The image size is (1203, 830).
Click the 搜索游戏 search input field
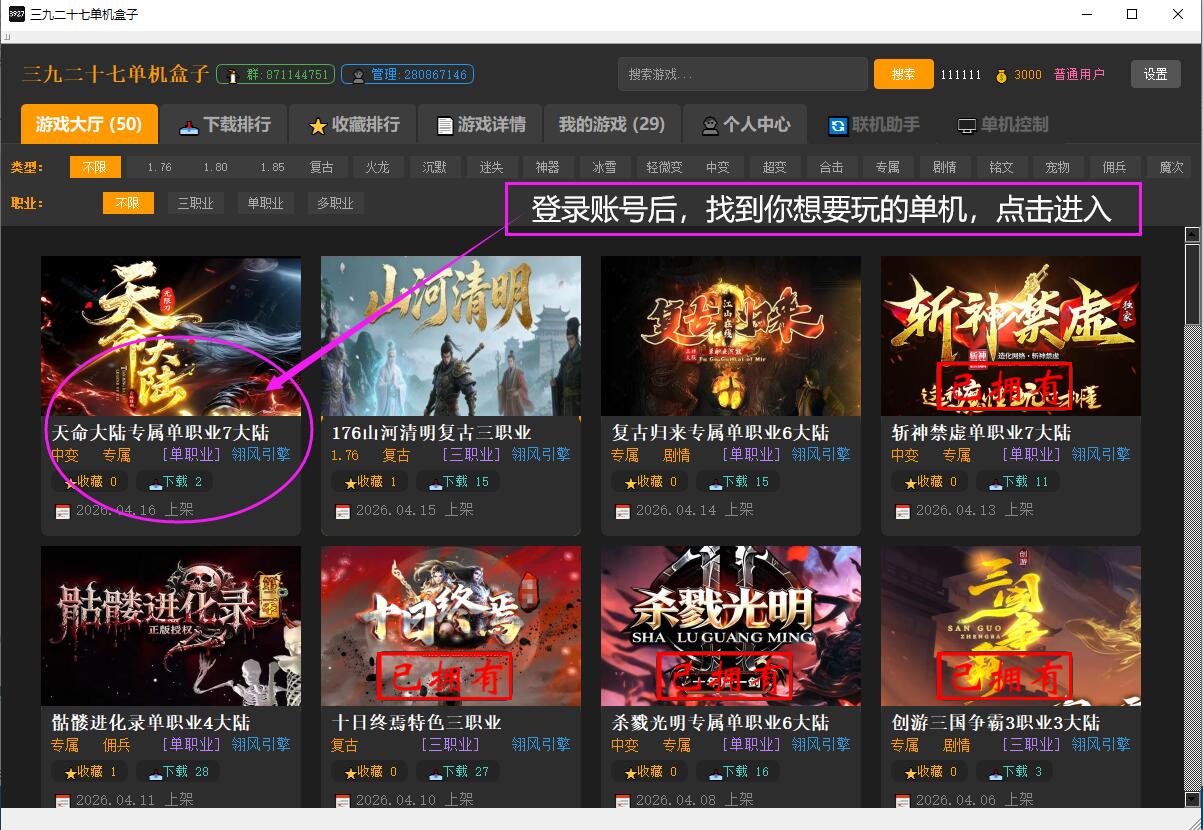pyautogui.click(x=741, y=75)
